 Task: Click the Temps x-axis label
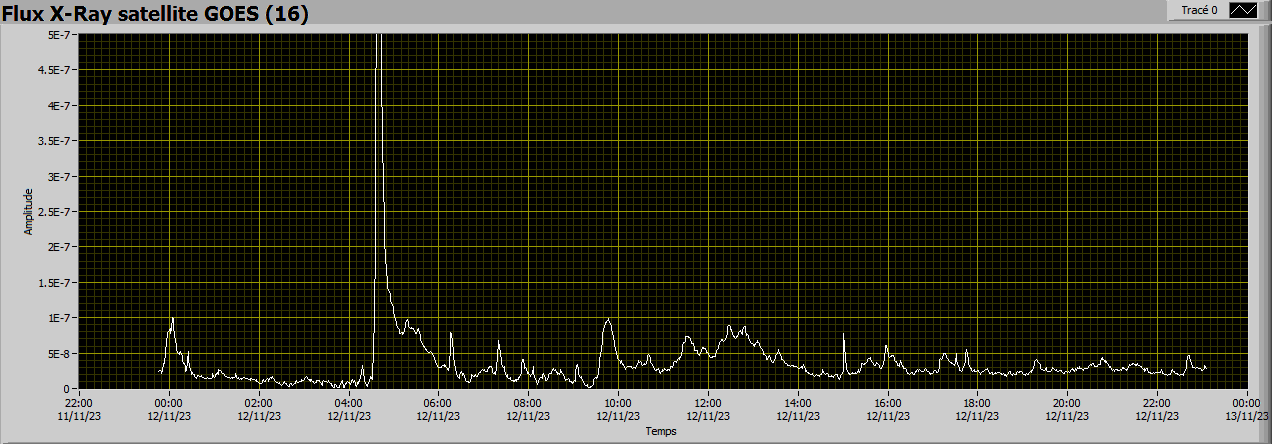click(x=661, y=432)
